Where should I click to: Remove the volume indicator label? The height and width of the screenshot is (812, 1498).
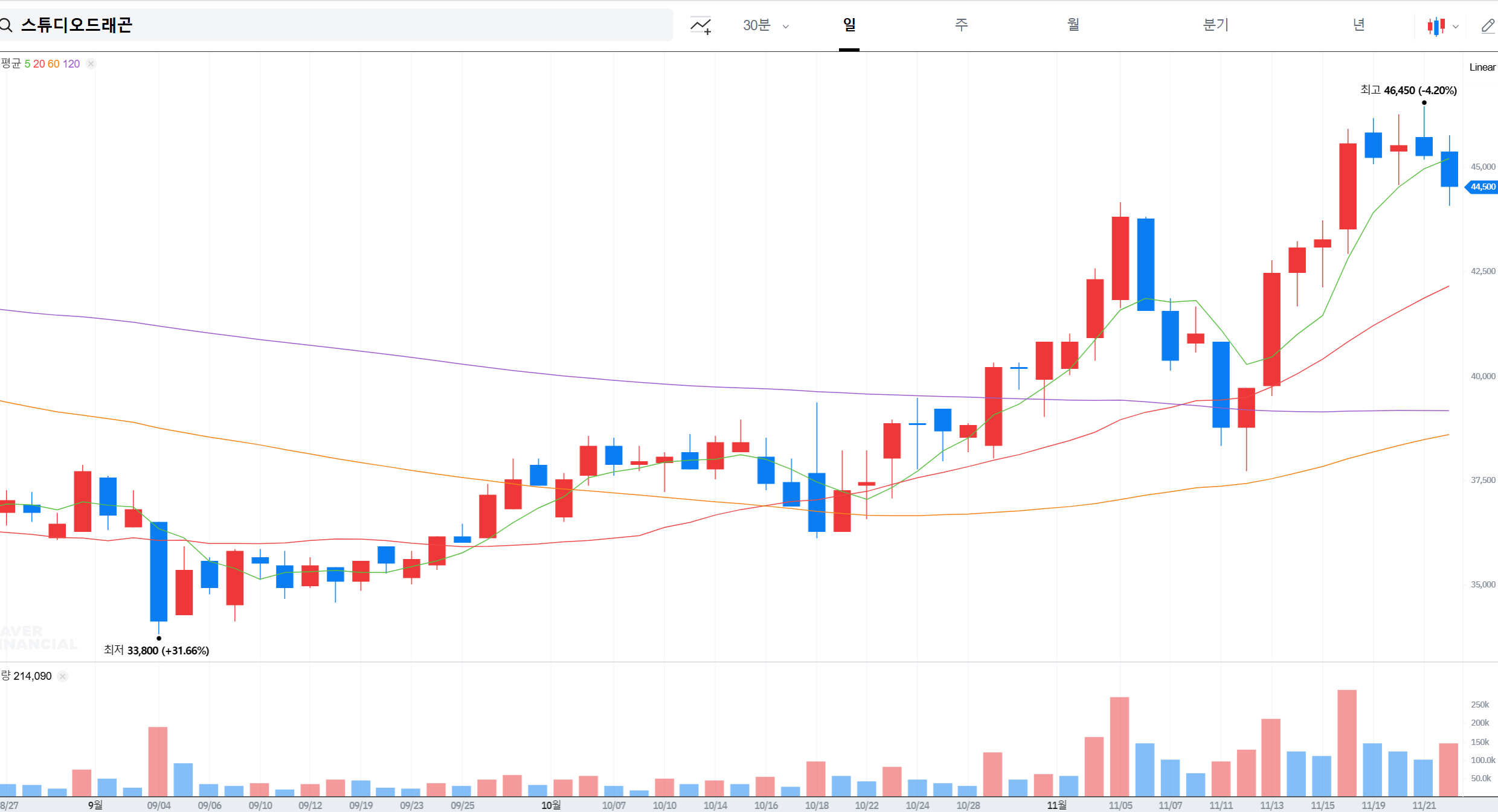pos(62,676)
